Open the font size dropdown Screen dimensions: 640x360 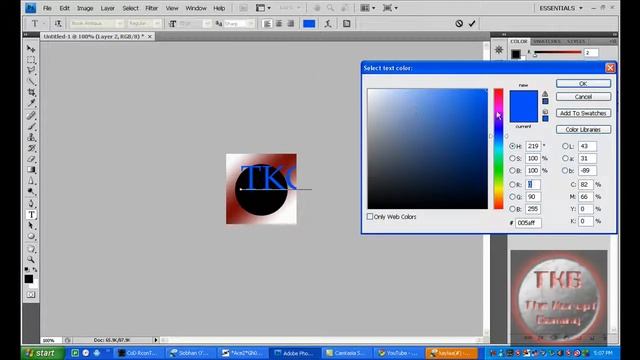[x=207, y=24]
